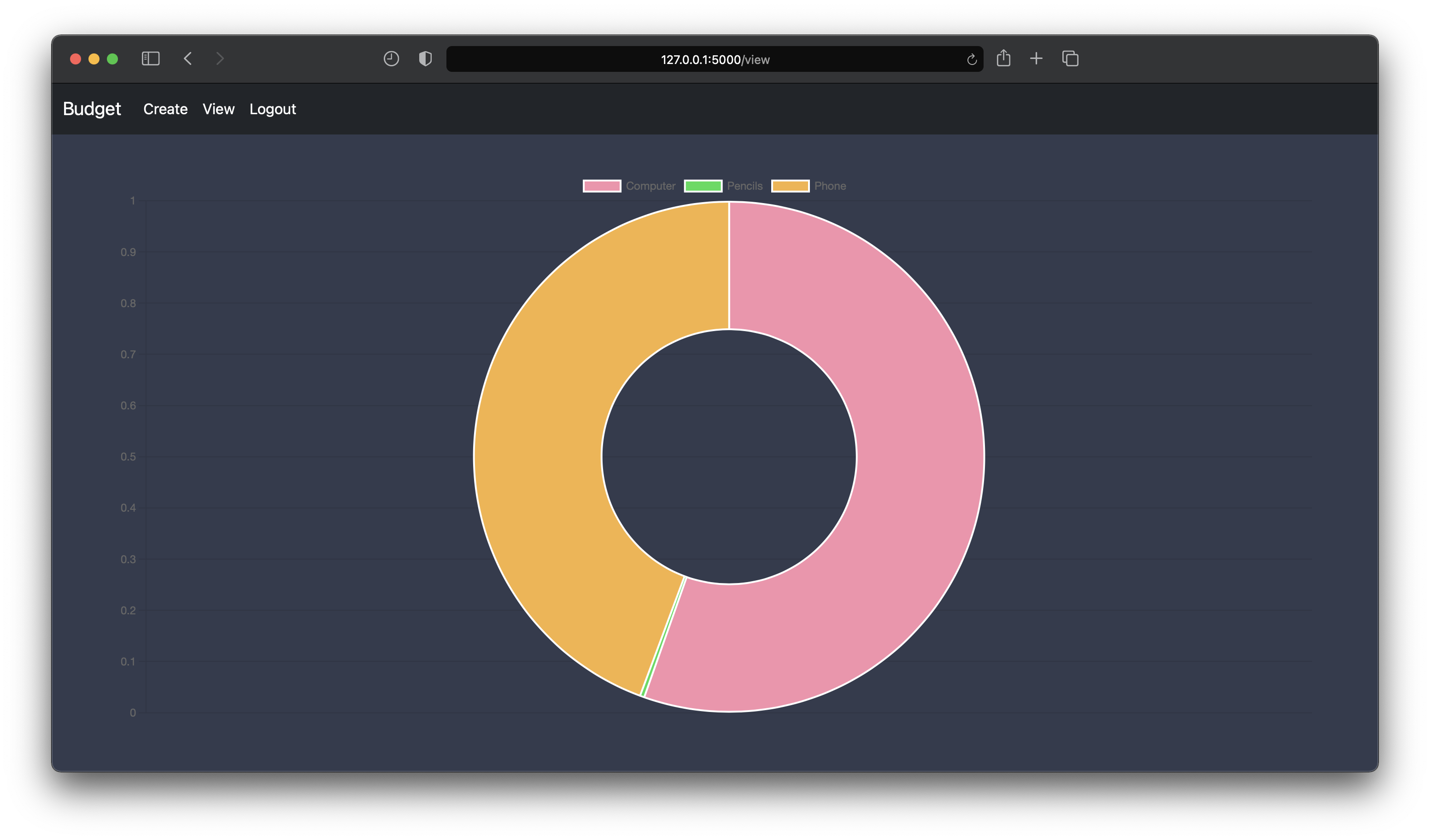Show the tab overview icon

(1070, 58)
